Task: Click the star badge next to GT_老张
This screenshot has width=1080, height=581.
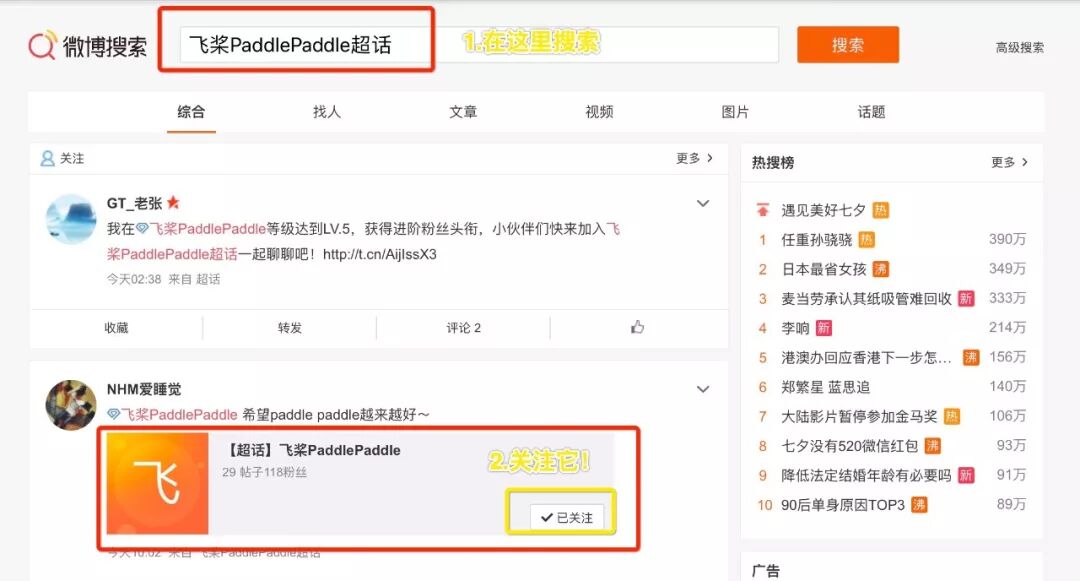Action: 173,202
